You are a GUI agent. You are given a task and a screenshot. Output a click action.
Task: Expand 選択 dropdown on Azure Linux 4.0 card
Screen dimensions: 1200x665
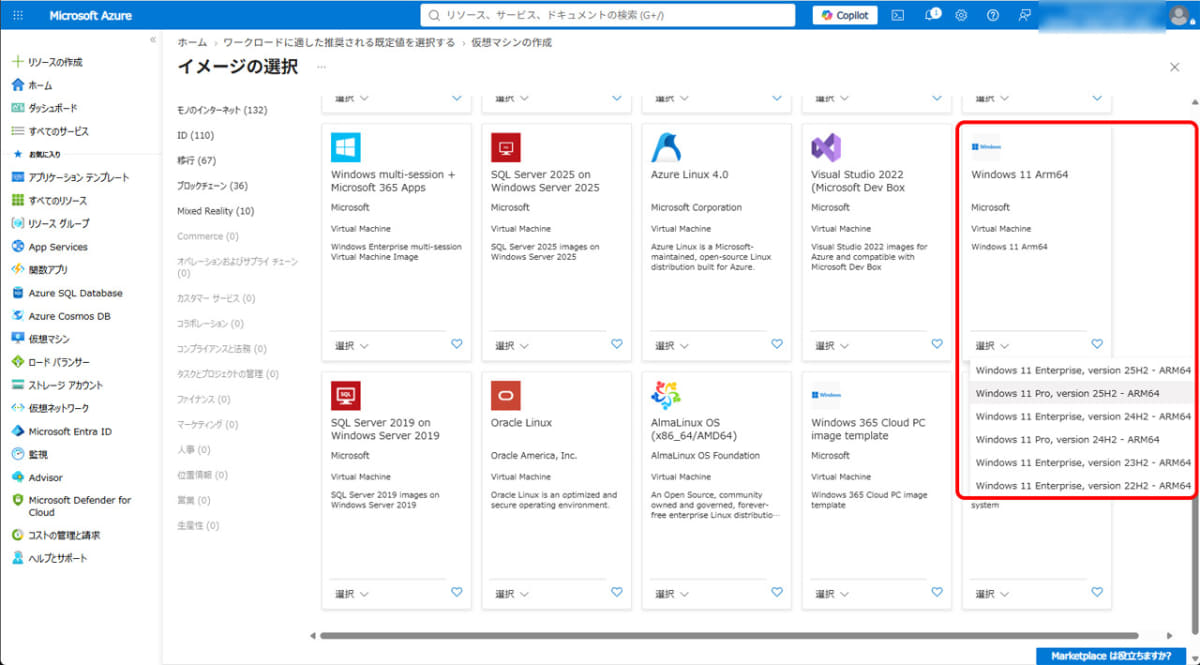672,345
